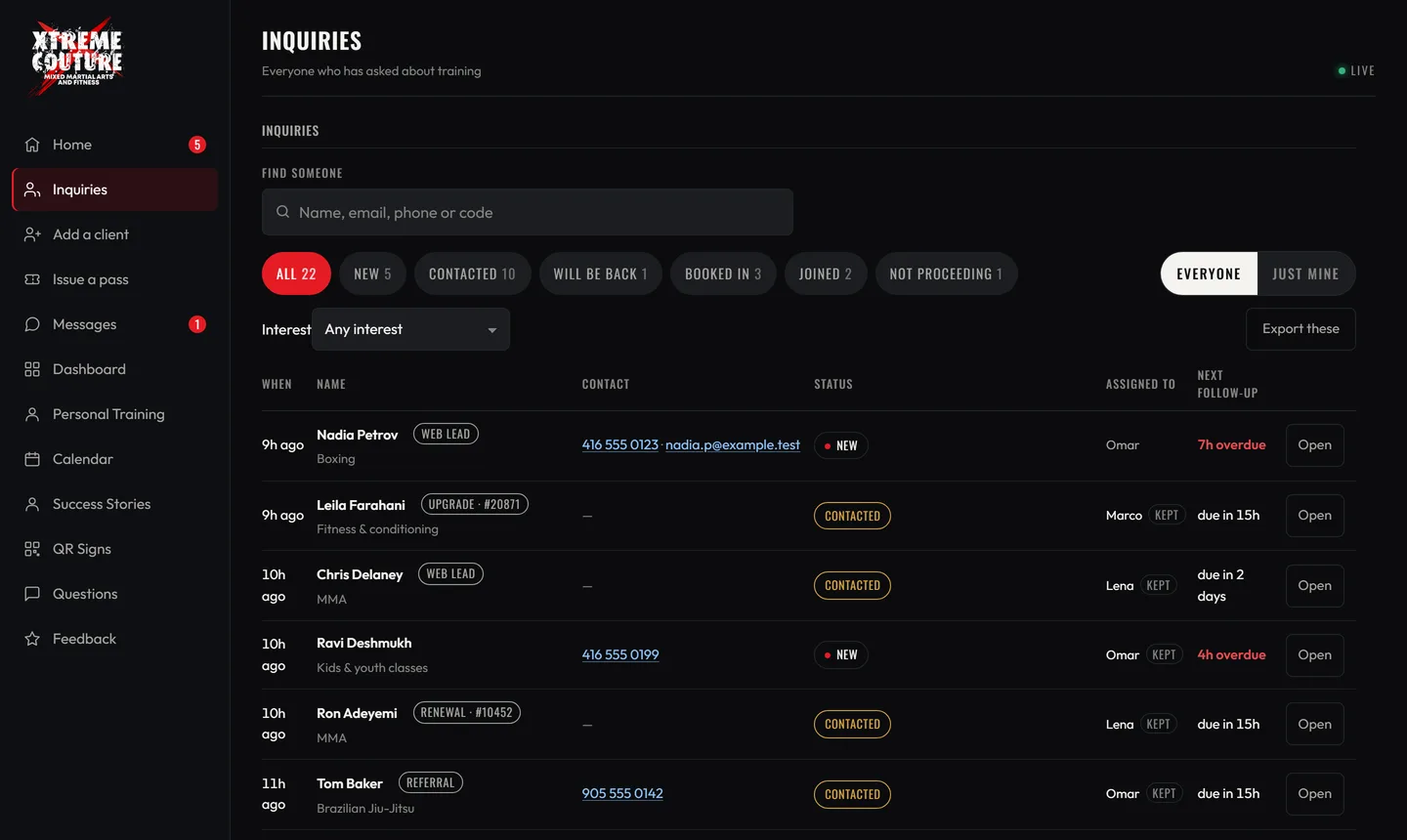Image resolution: width=1407 pixels, height=840 pixels.
Task: Click the Dashboard grid icon
Action: (32, 369)
